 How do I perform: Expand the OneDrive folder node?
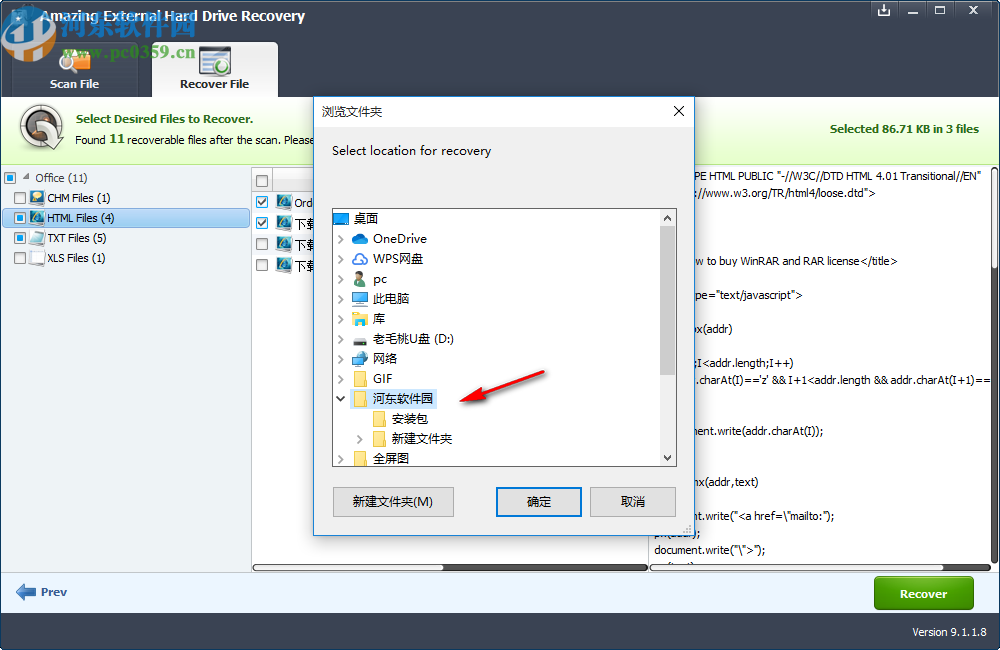[341, 239]
